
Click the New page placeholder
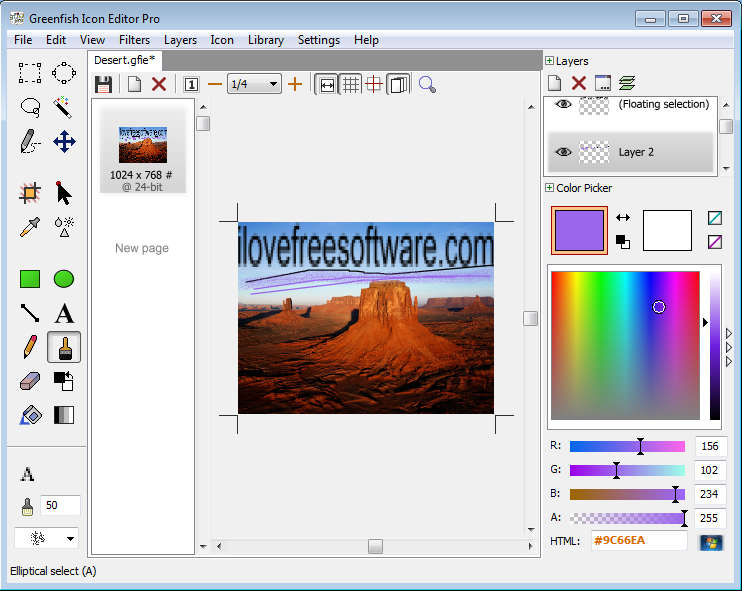coord(142,248)
